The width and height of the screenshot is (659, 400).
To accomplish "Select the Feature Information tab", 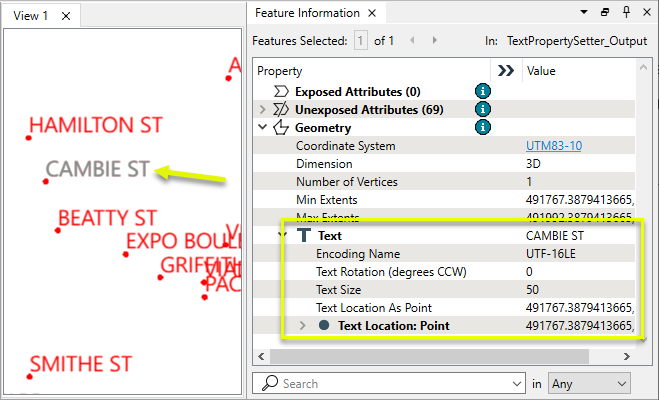I will (307, 13).
